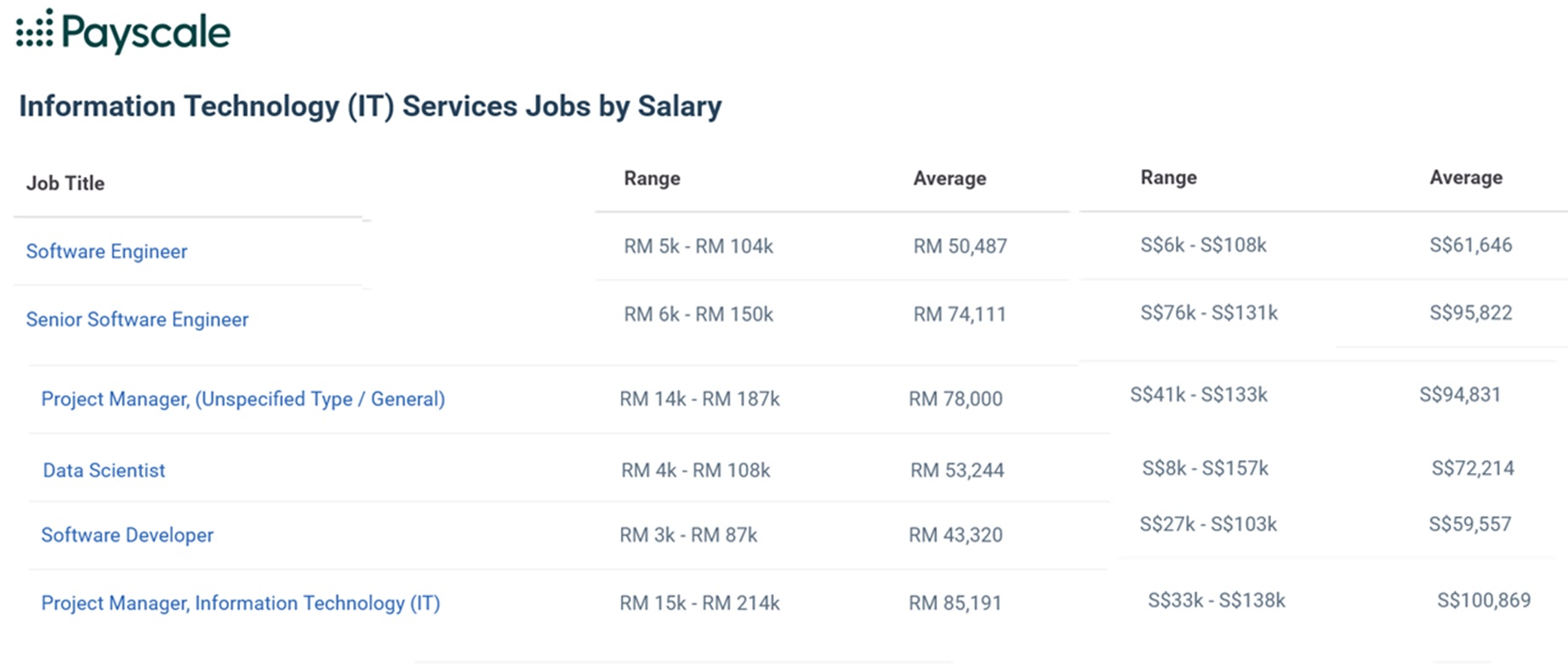Open Project Manager, Information Technology (IT) link

240,603
